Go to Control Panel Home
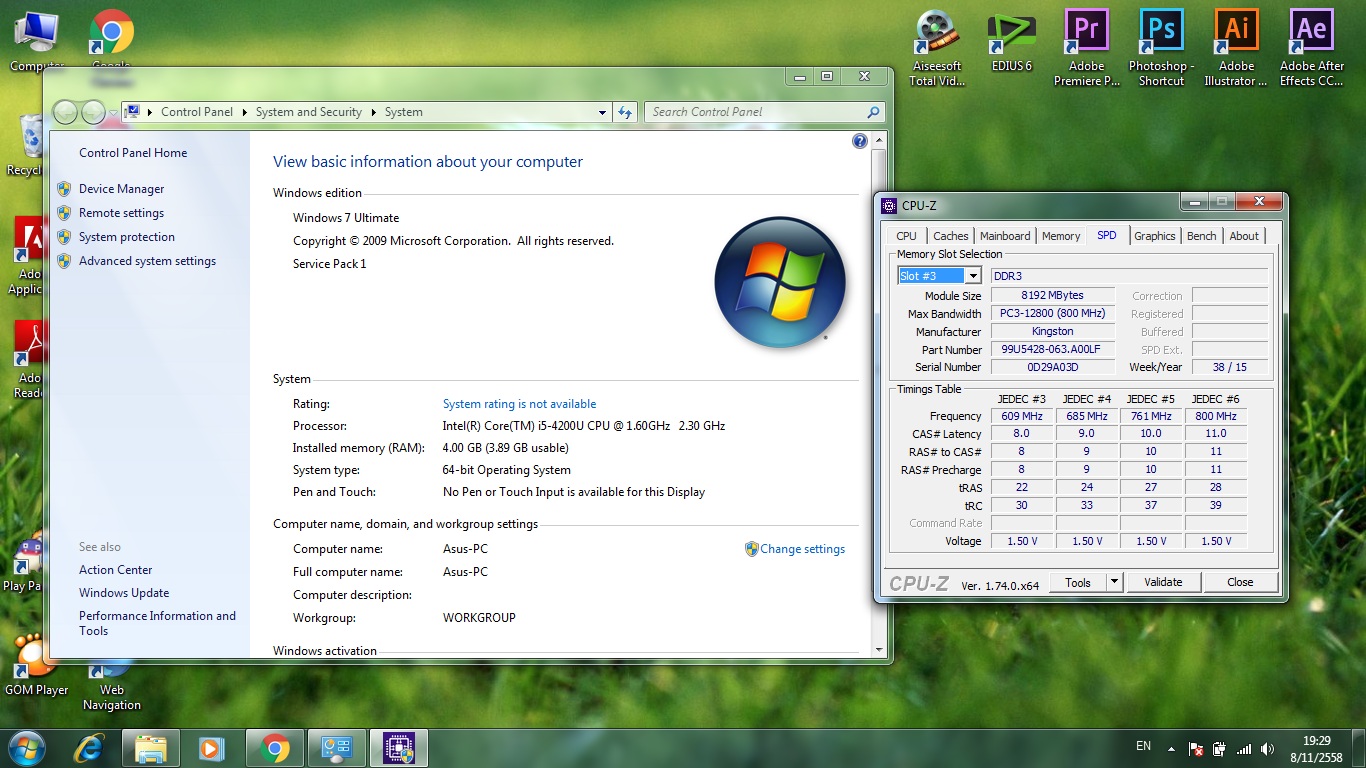The width and height of the screenshot is (1366, 768). coord(133,153)
